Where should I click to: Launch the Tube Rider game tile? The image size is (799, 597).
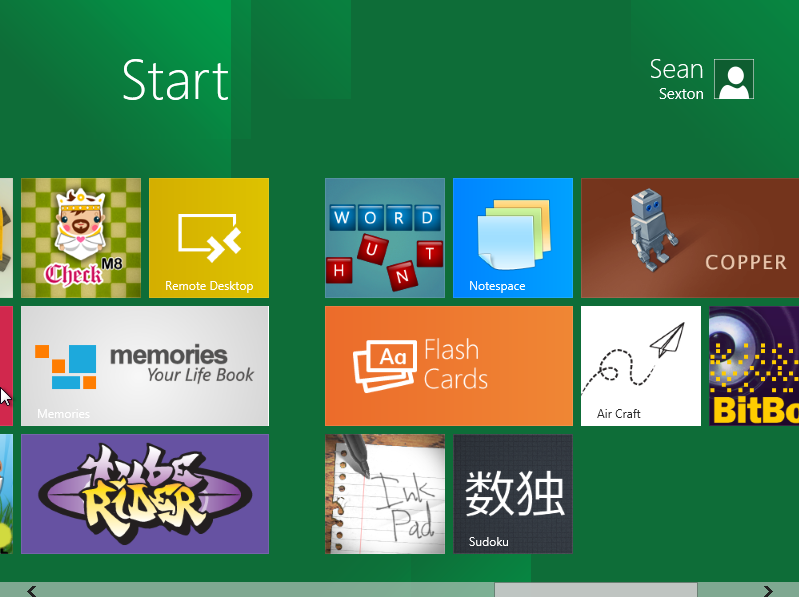(x=145, y=494)
